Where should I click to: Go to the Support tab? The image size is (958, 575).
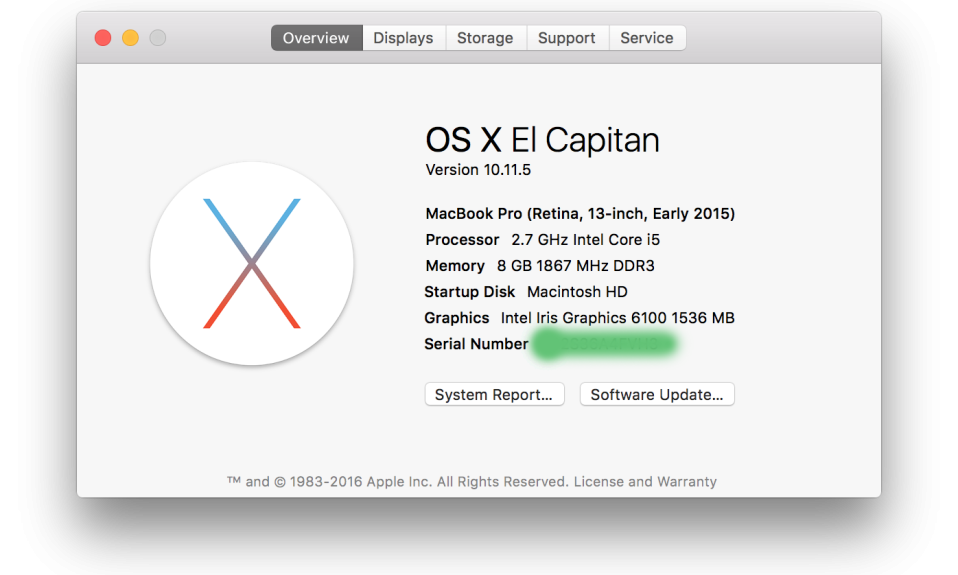(566, 38)
